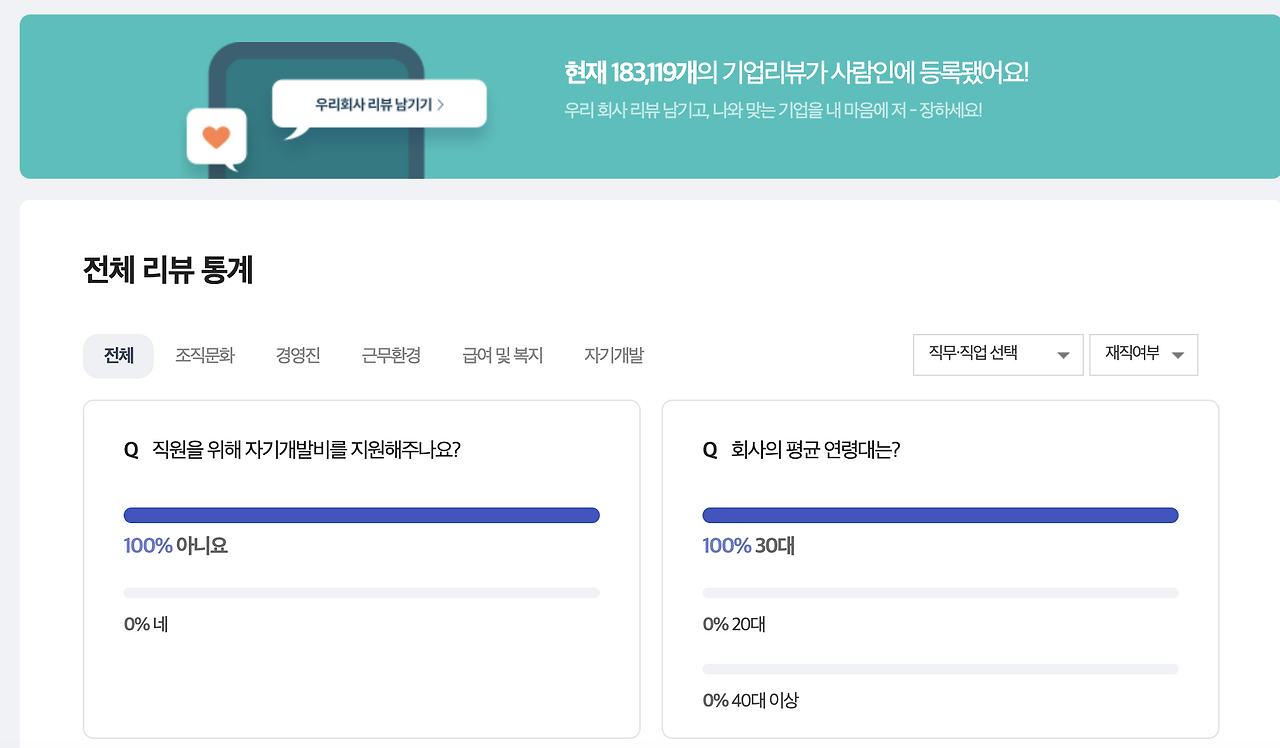Click the Q icon beside 평균 연령대 question

pyautogui.click(x=710, y=450)
